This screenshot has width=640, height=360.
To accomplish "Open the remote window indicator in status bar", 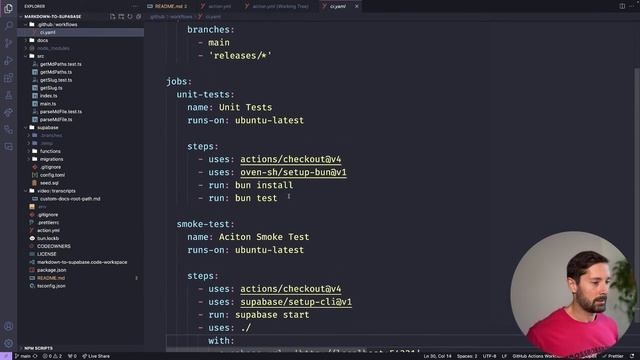I will tap(6, 356).
